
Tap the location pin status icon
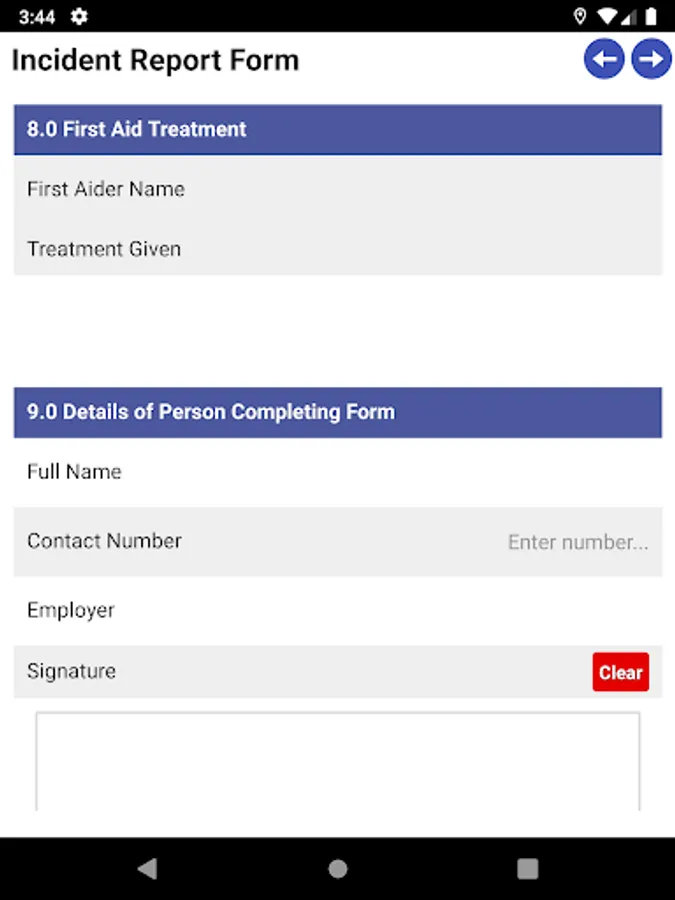pos(580,17)
